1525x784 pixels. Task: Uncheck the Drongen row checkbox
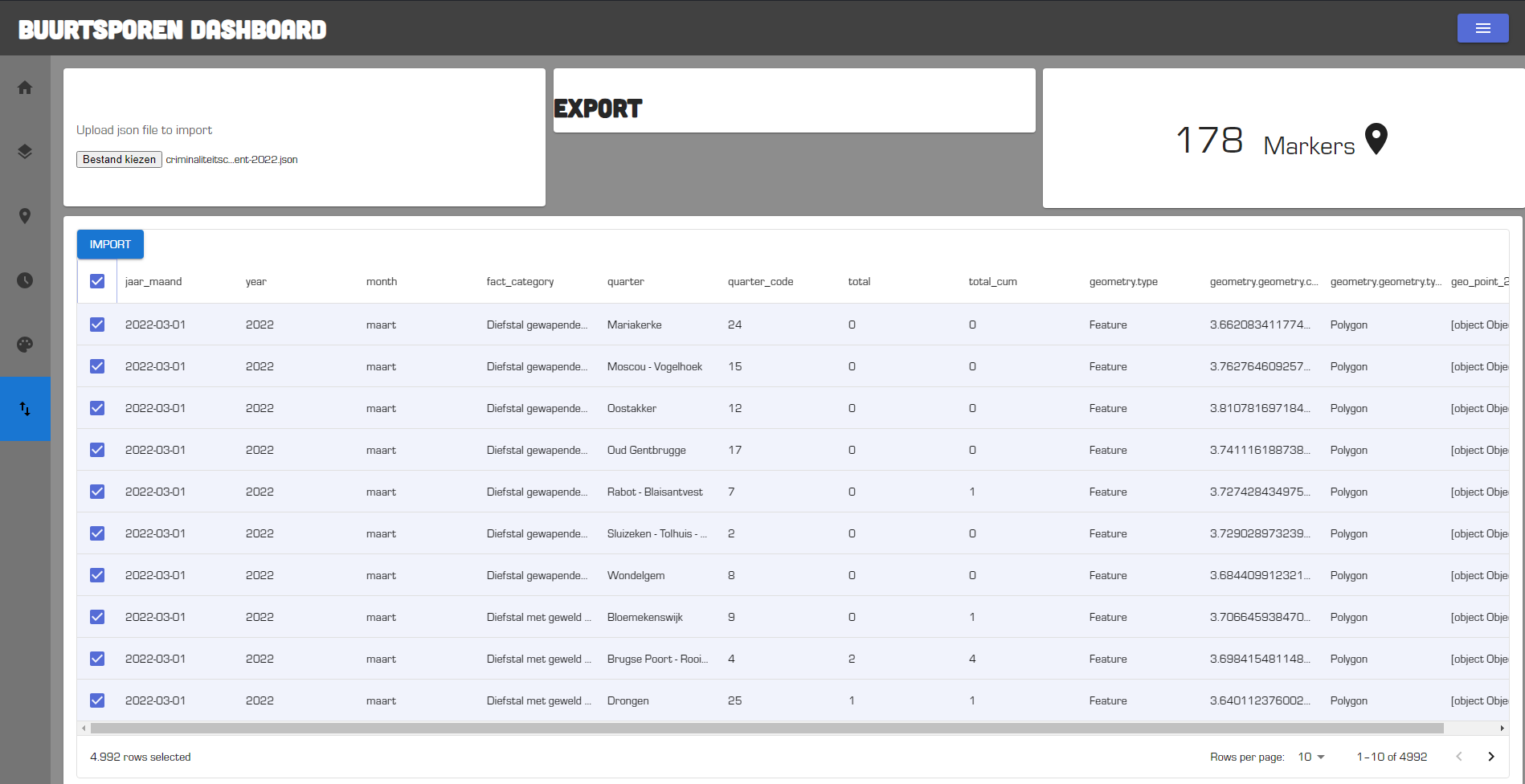pos(97,700)
